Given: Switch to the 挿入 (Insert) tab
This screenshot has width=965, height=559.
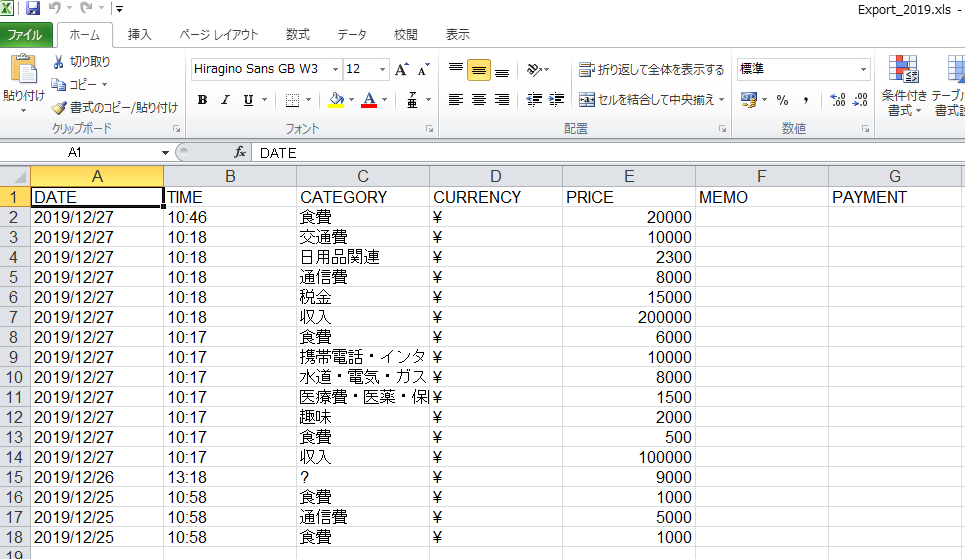Looking at the screenshot, I should (x=140, y=34).
